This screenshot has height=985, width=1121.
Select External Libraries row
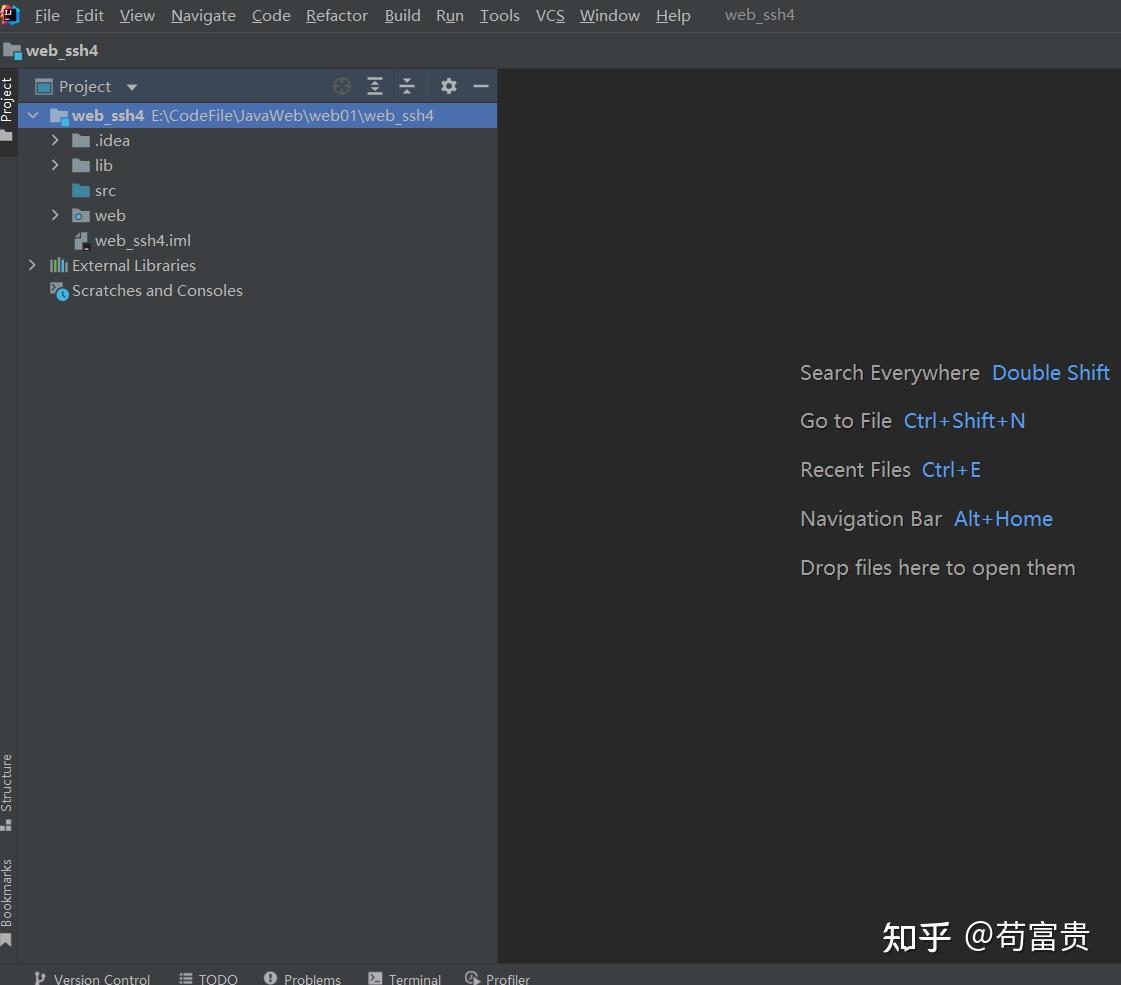[257, 266]
